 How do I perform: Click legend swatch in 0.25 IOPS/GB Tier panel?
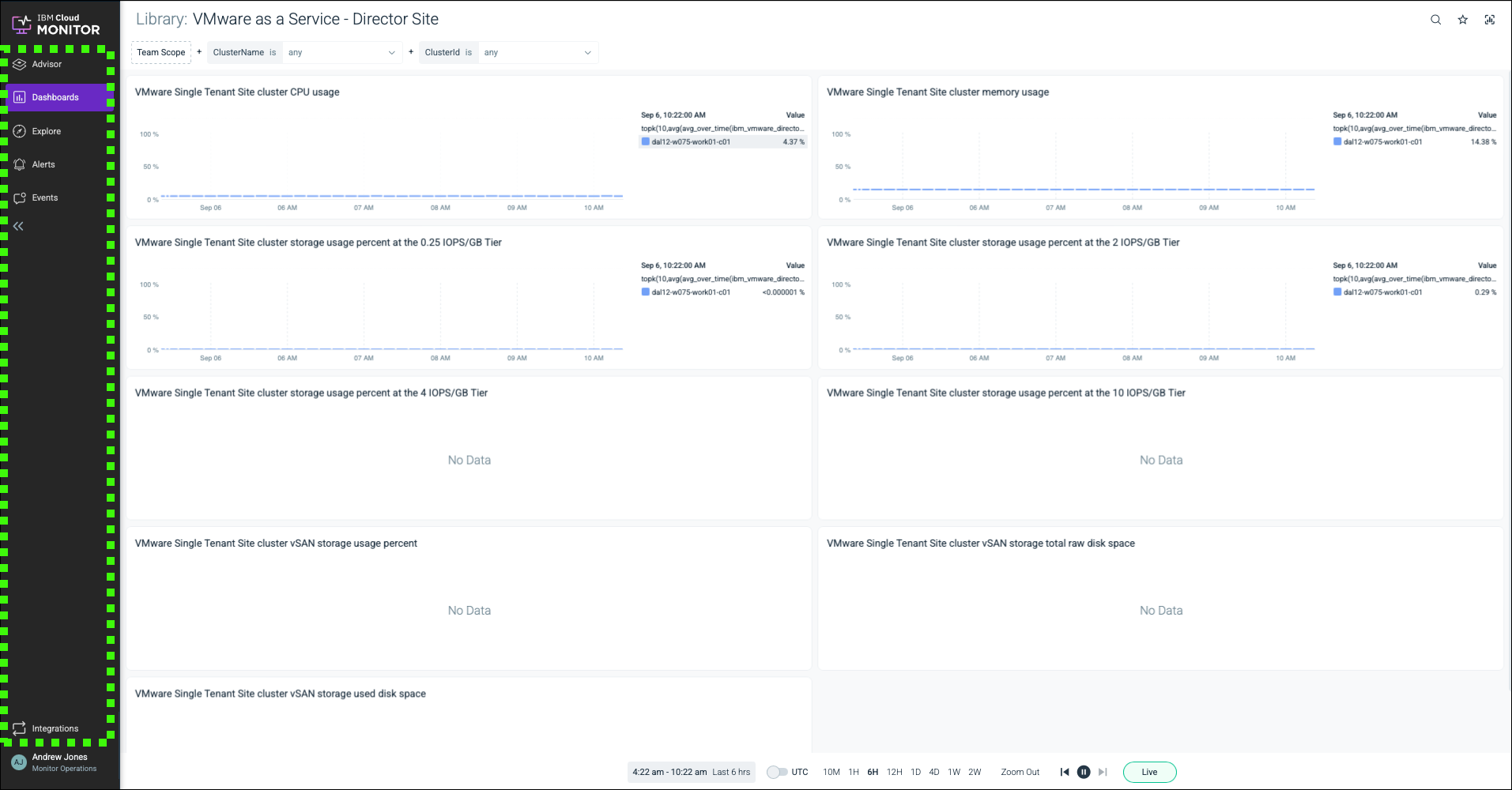(646, 292)
